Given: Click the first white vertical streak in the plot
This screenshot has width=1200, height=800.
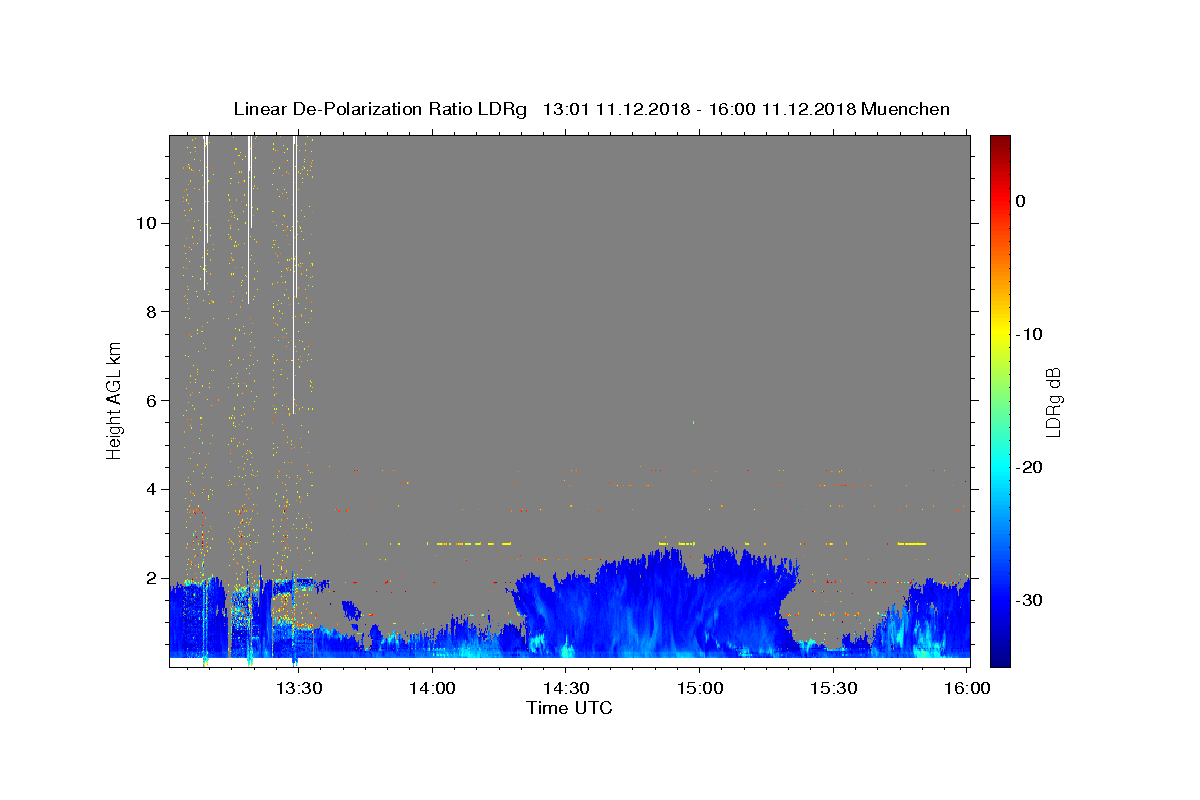Looking at the screenshot, I should [x=205, y=213].
